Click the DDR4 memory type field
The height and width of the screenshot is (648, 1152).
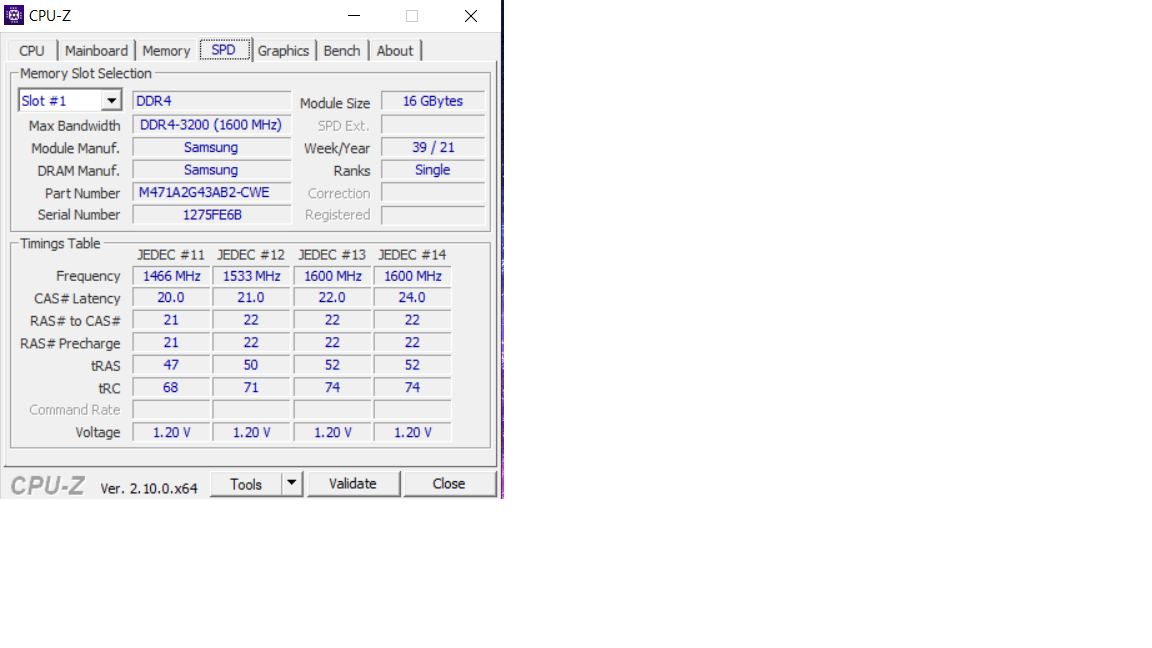[212, 101]
